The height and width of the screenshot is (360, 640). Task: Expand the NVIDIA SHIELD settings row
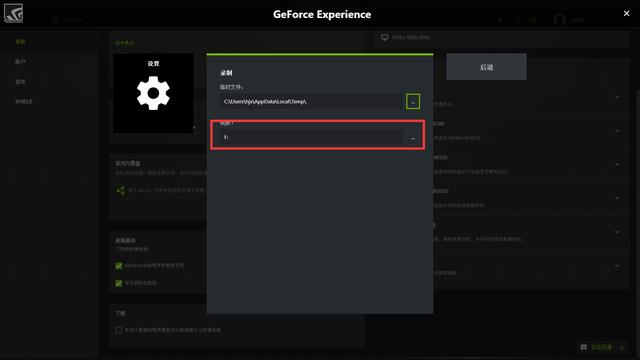coord(617,131)
